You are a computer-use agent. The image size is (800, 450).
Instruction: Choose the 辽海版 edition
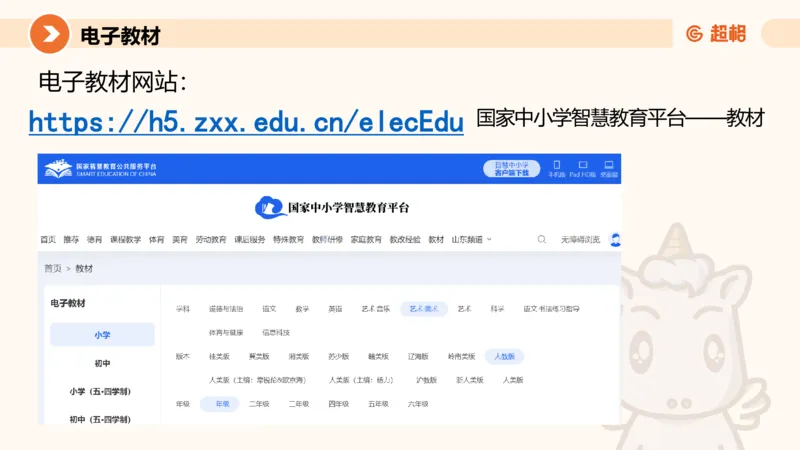418,356
